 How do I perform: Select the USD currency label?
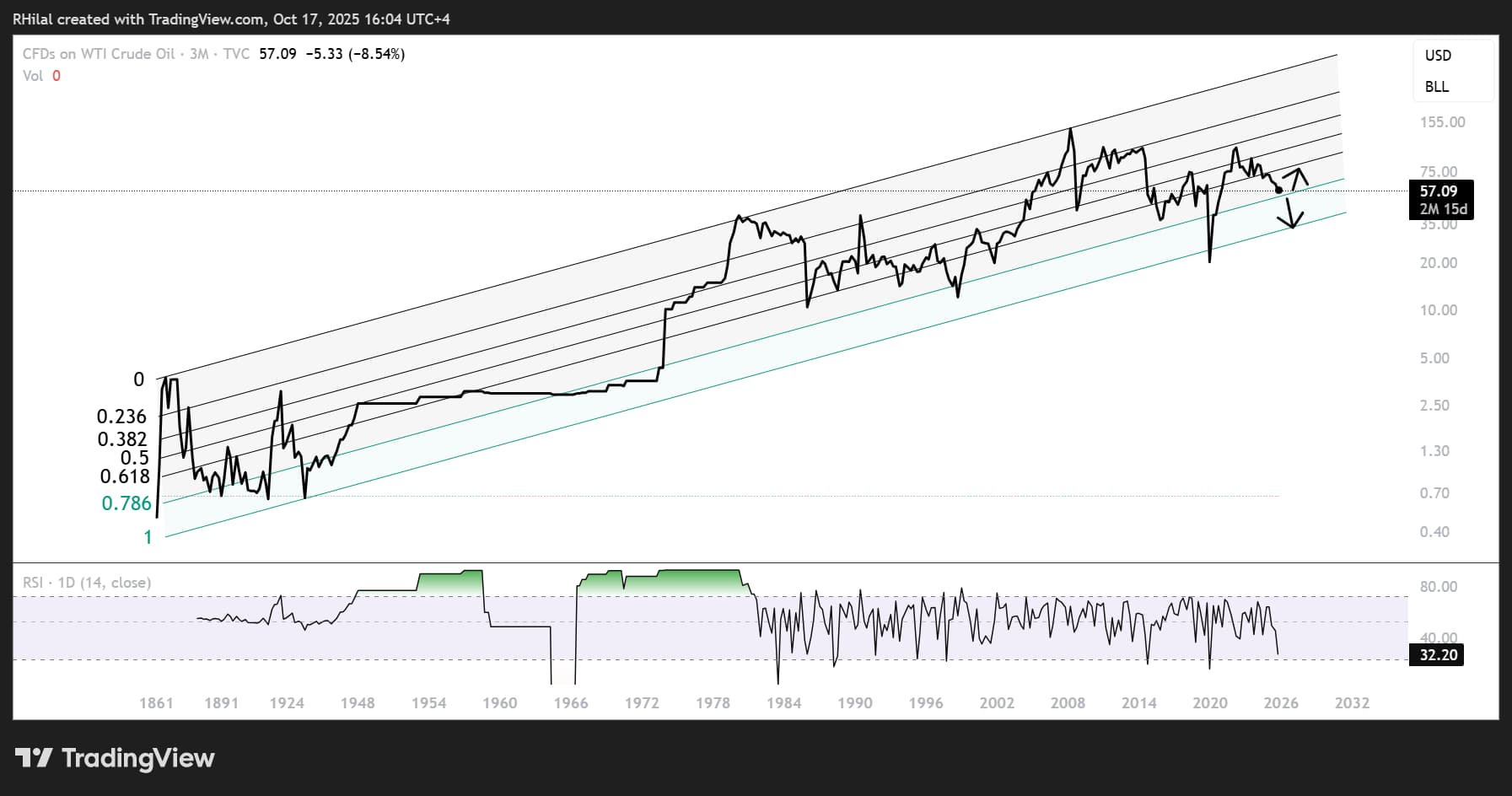point(1438,56)
